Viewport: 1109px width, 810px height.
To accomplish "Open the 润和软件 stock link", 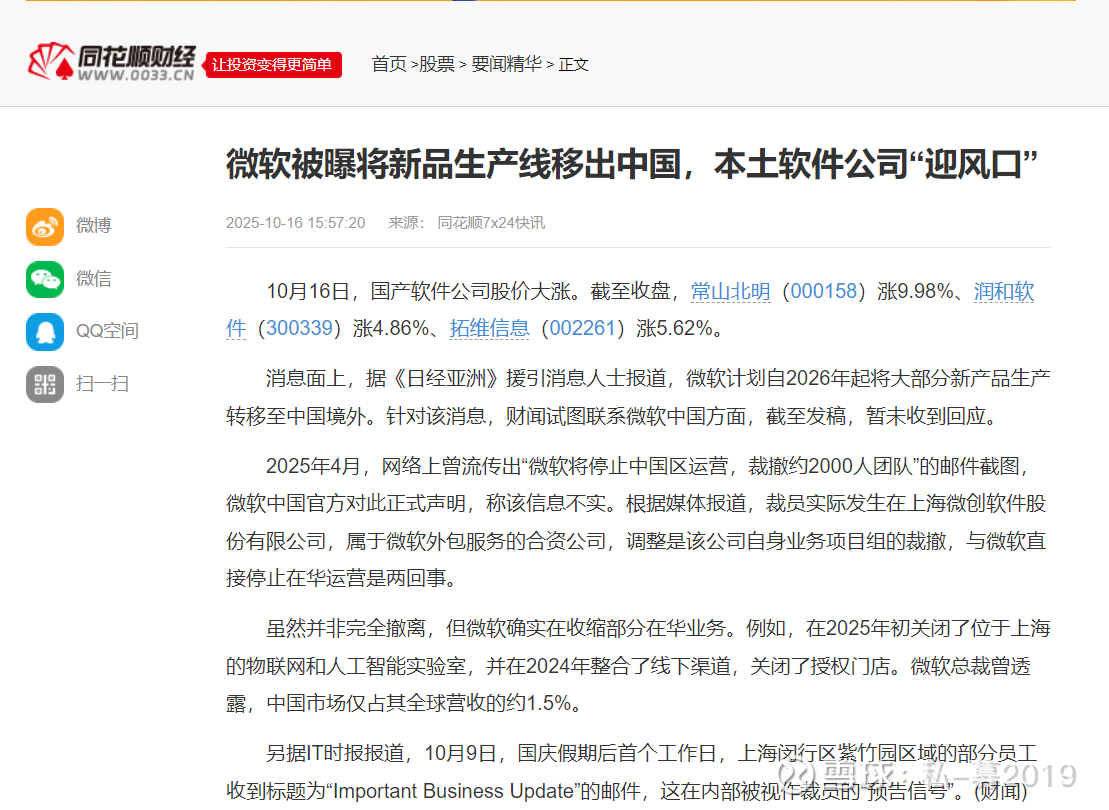I will (1004, 291).
